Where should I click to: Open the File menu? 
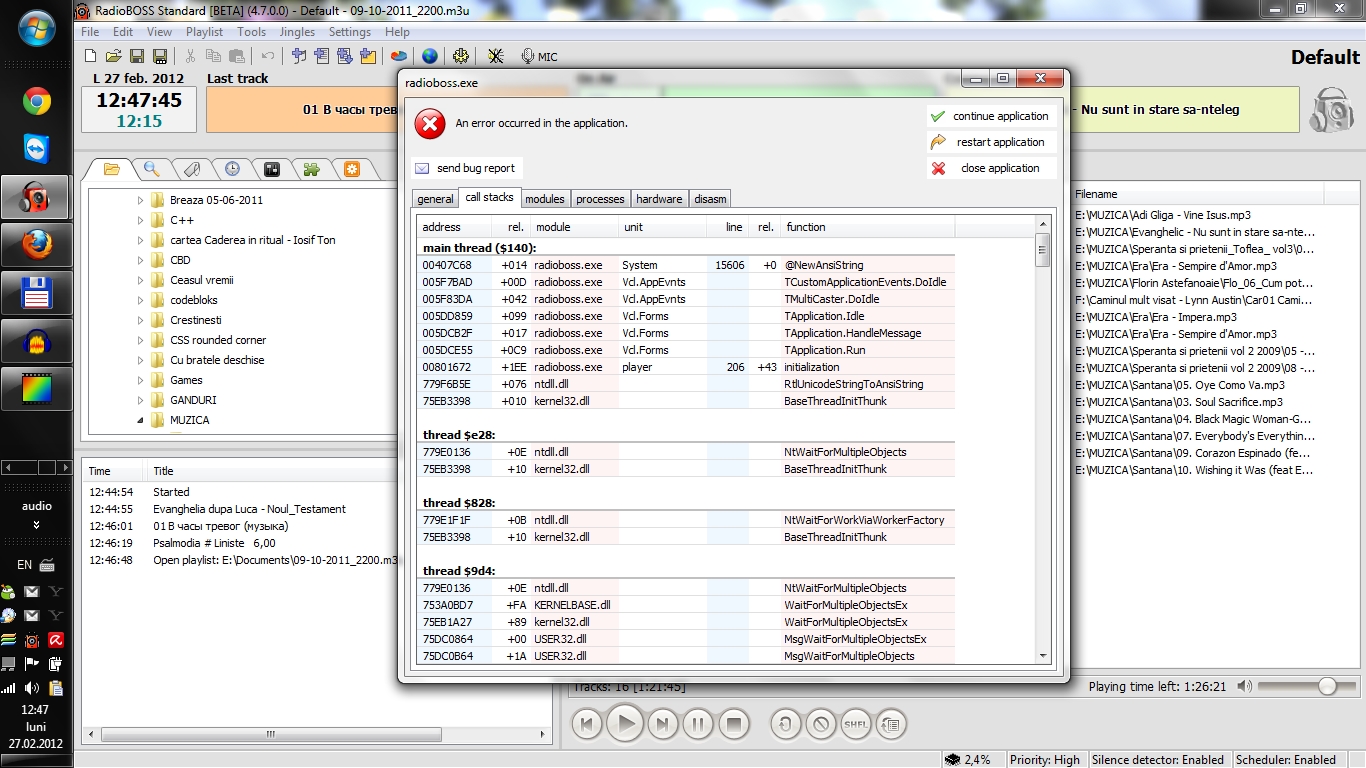(90, 32)
